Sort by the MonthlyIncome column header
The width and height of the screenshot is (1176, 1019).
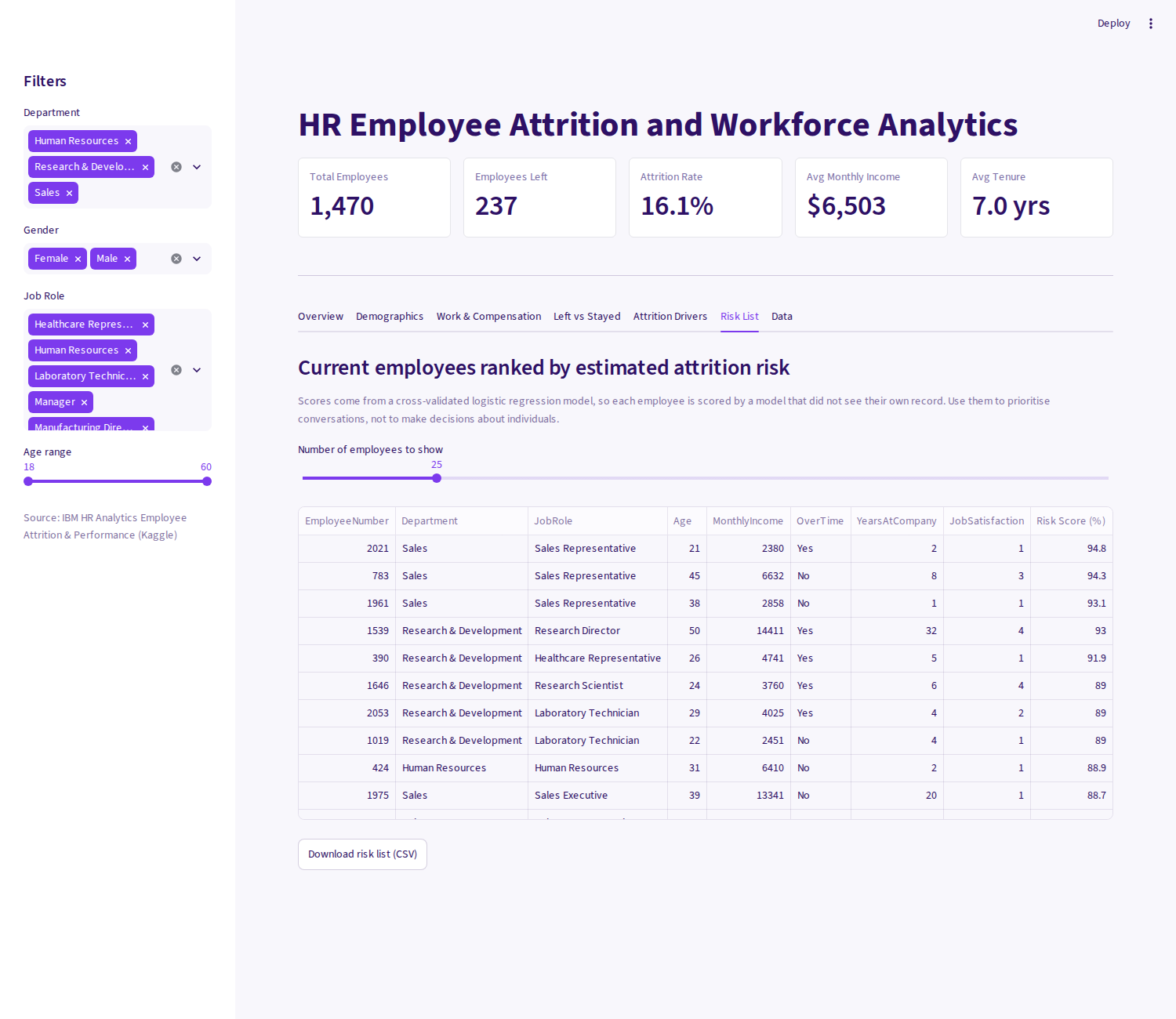click(x=748, y=521)
